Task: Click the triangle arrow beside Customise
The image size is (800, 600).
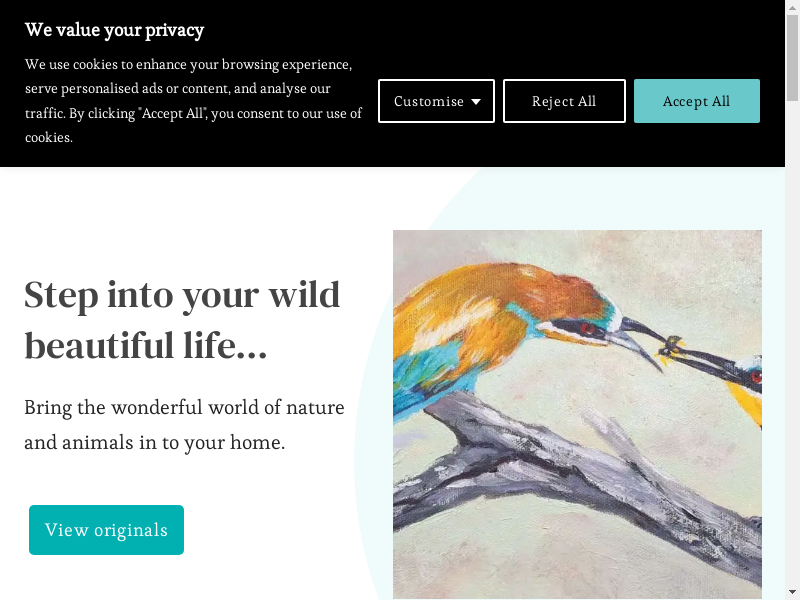Action: (x=476, y=101)
